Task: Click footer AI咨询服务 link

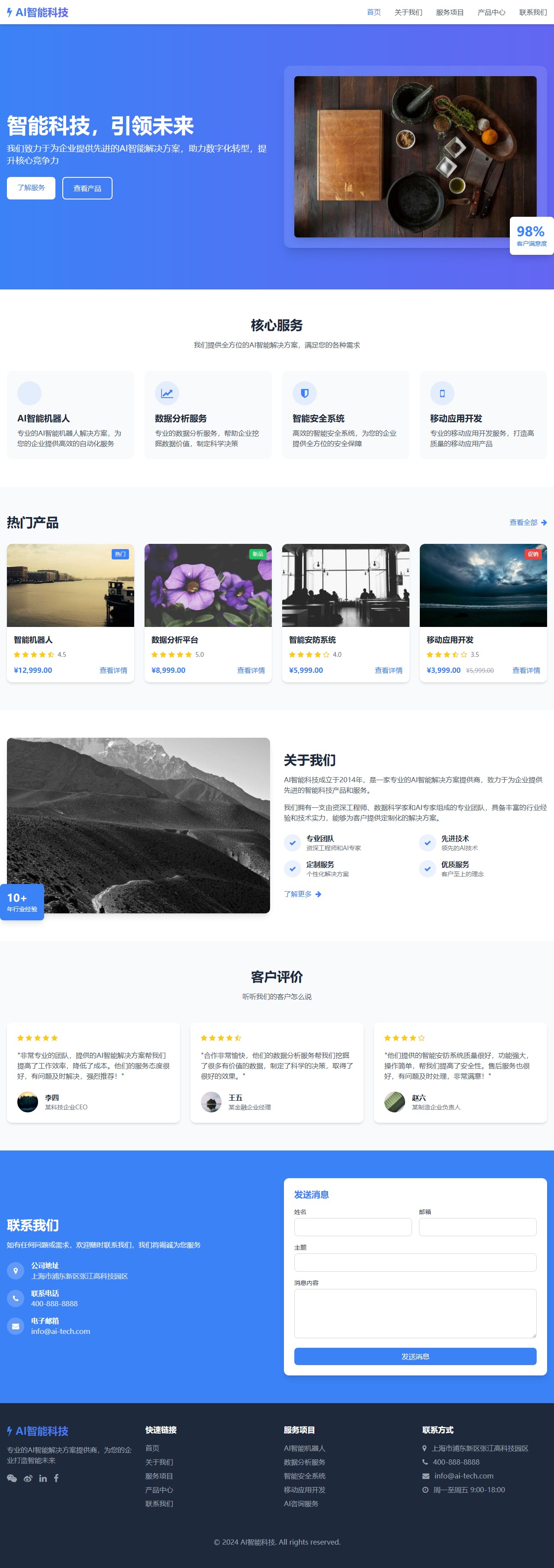Action: click(x=301, y=1504)
